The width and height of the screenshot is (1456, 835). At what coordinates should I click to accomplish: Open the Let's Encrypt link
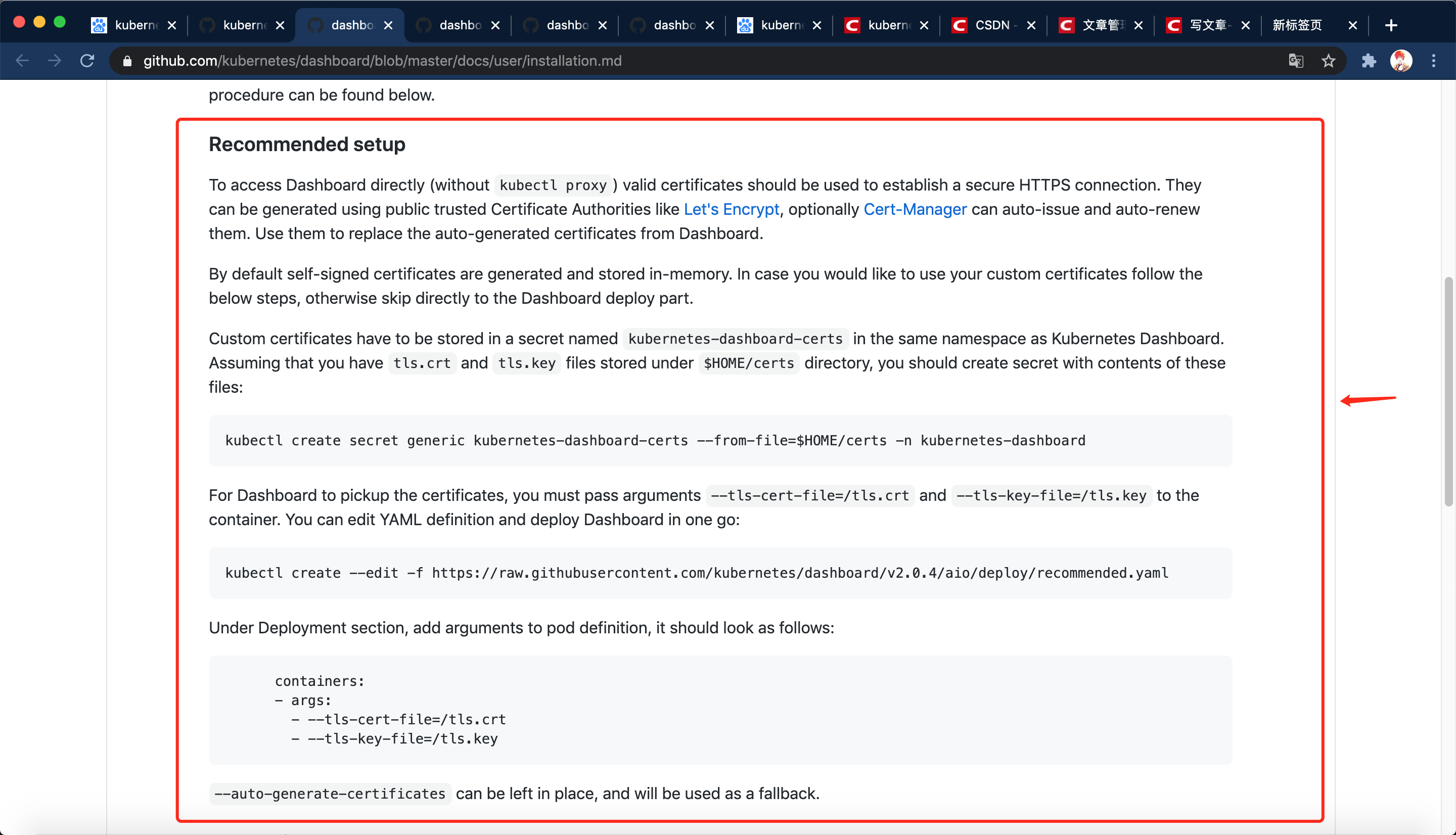click(731, 209)
